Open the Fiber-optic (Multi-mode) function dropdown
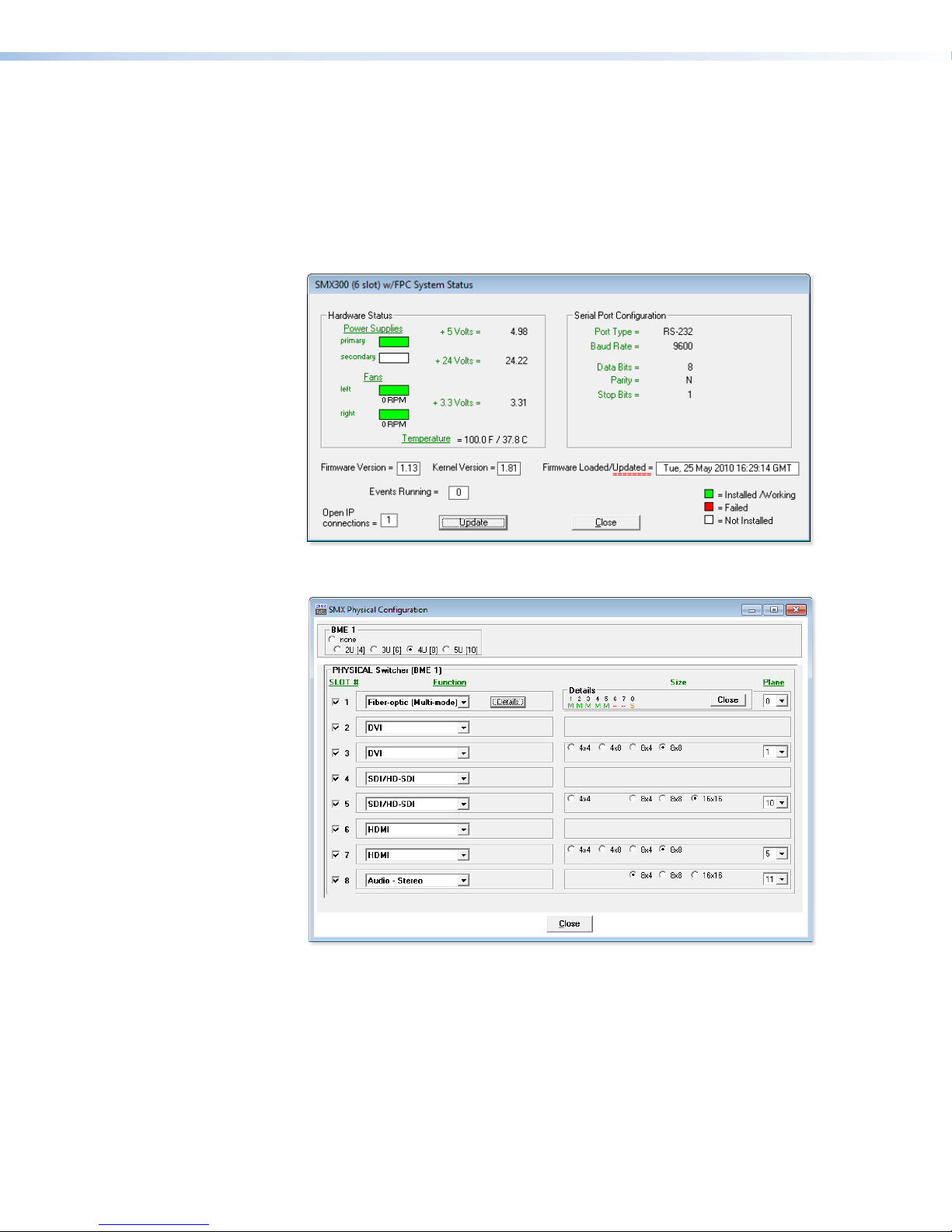The image size is (952, 1232). click(463, 702)
